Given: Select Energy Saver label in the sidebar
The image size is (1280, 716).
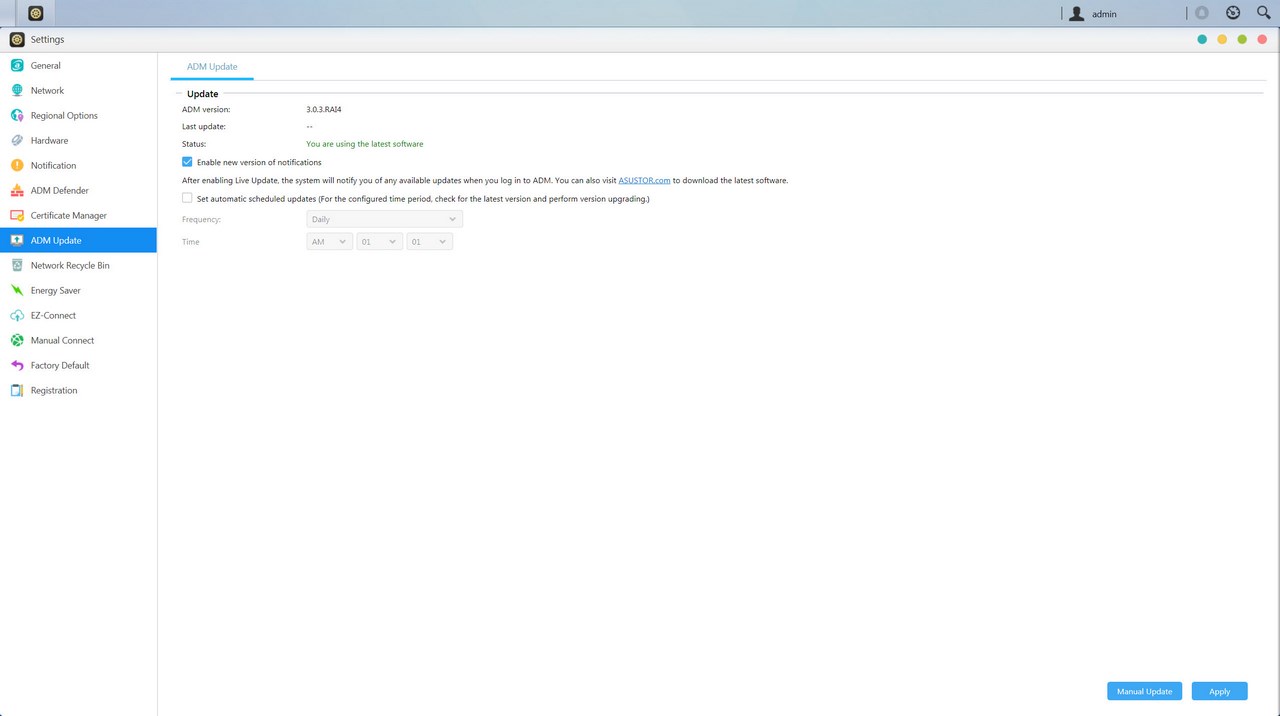Looking at the screenshot, I should pos(56,290).
